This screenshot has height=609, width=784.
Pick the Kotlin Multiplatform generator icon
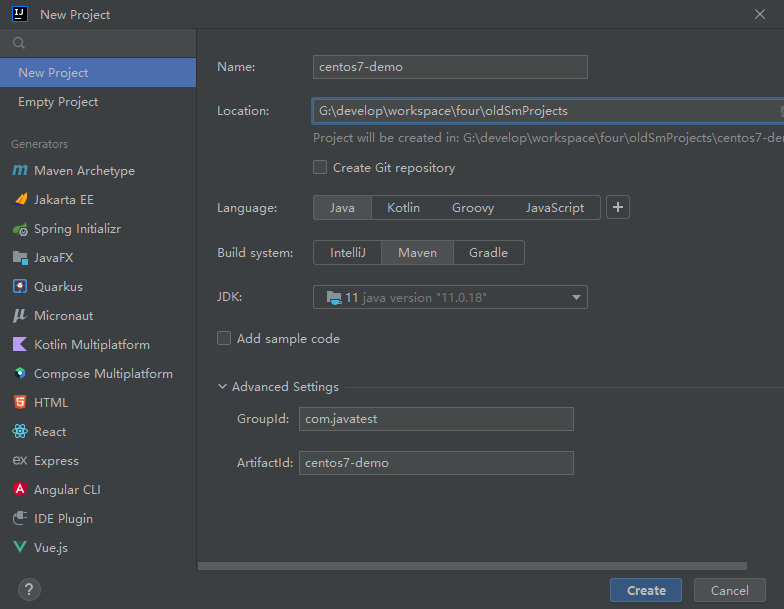20,344
